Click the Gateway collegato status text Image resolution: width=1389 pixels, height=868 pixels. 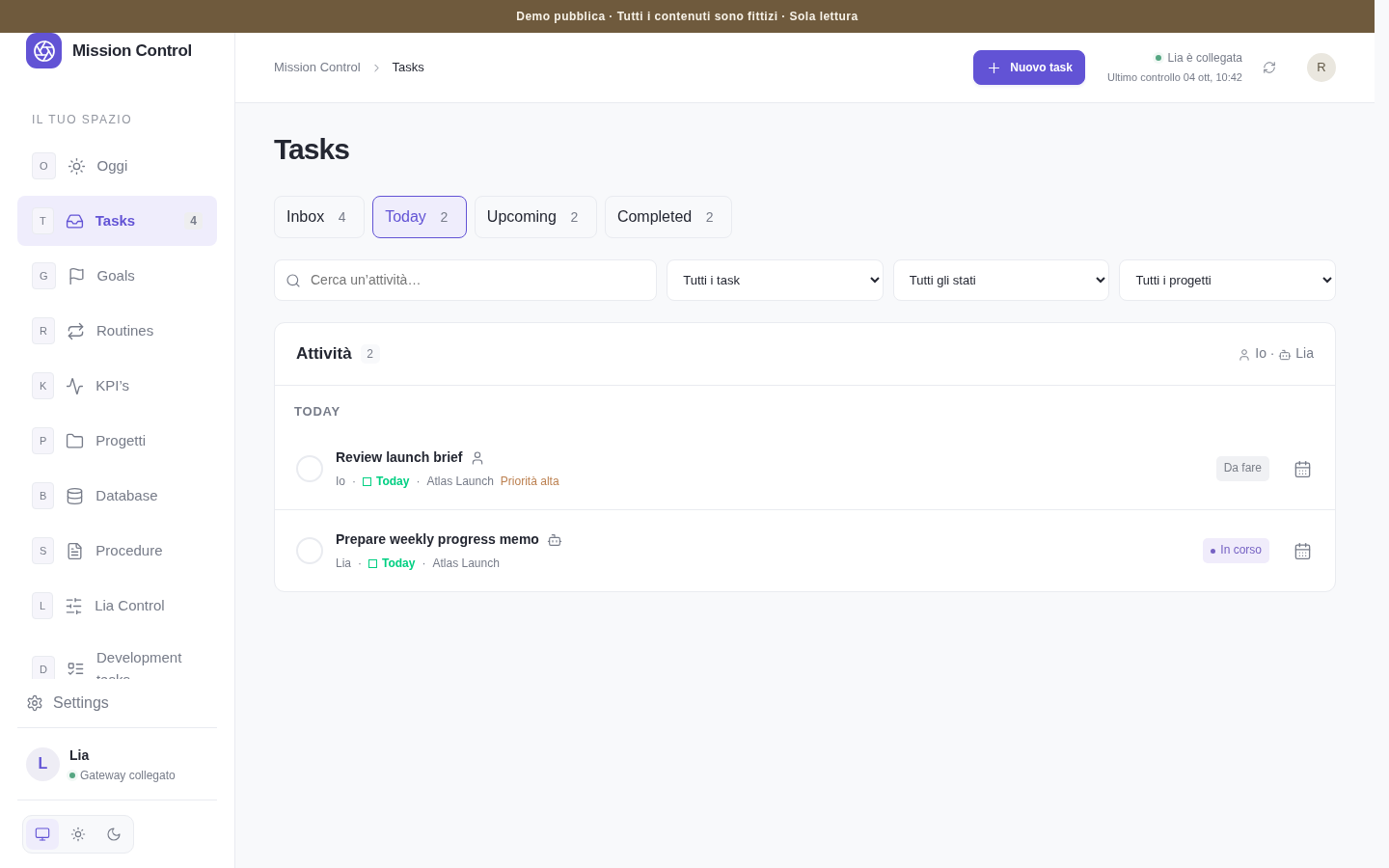pos(127,775)
